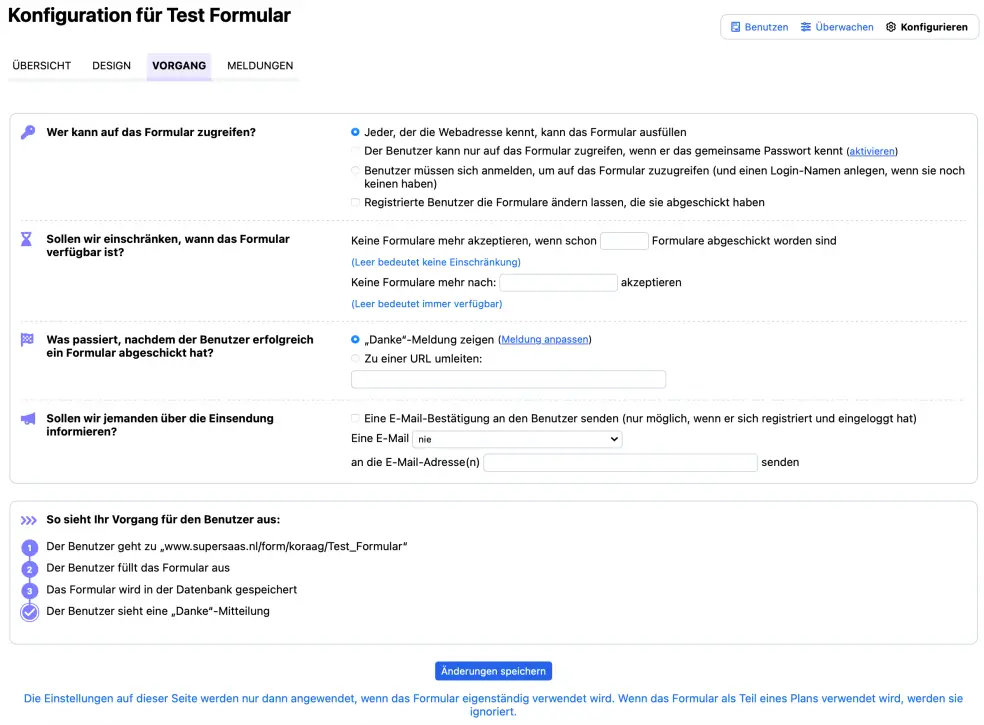Click the checkmark circle for the Danke step
984x725 pixels.
click(x=30, y=612)
